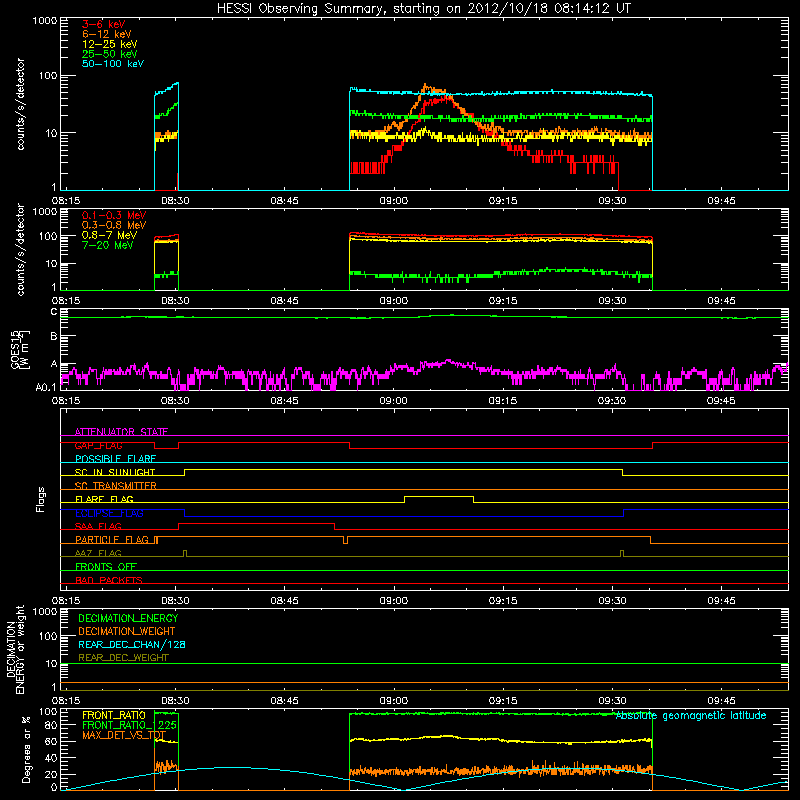Click the Absolute geomagnetic latitude label
The width and height of the screenshot is (800, 800).
tap(691, 716)
